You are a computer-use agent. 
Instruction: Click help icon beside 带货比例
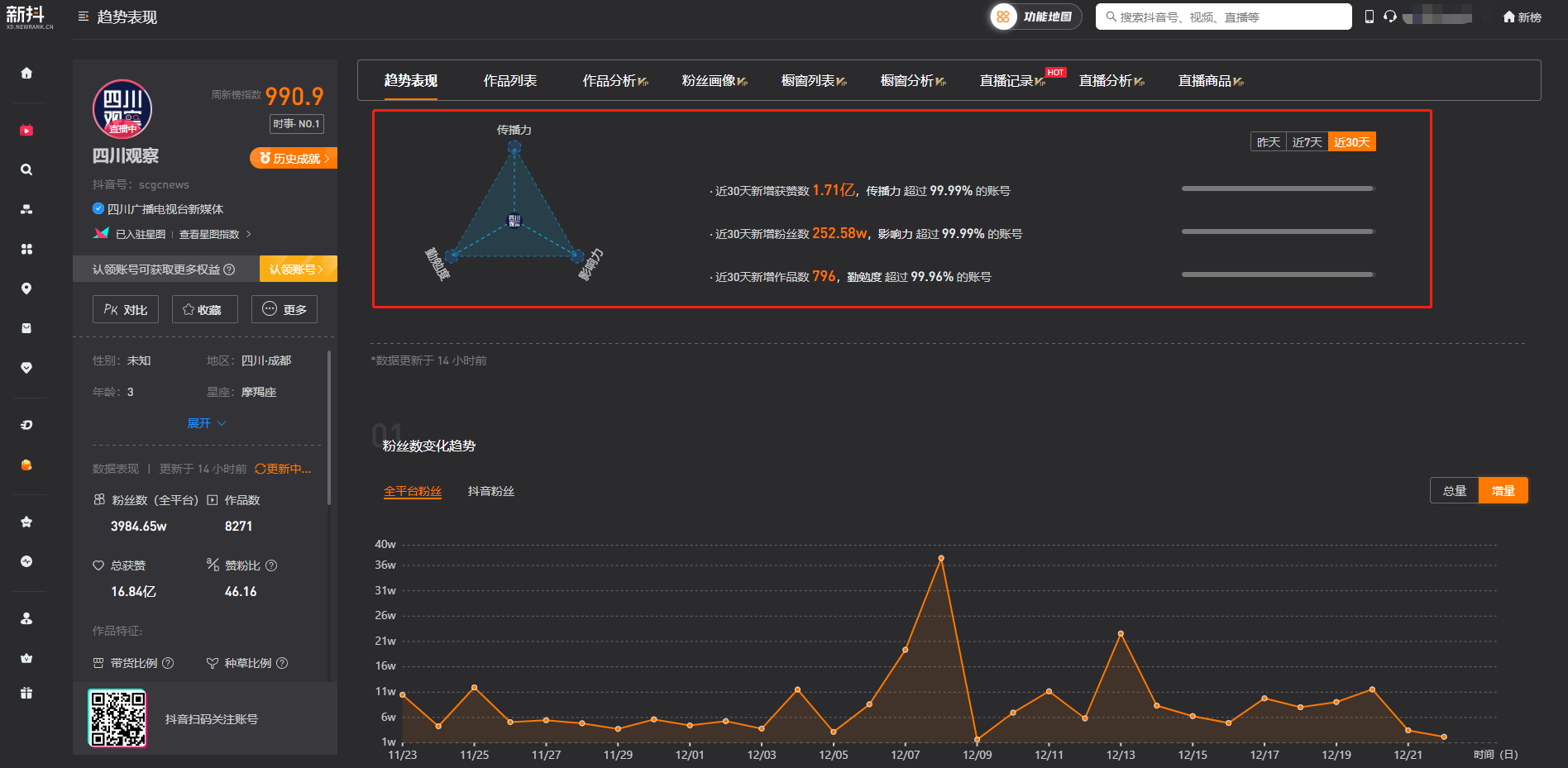tap(168, 663)
